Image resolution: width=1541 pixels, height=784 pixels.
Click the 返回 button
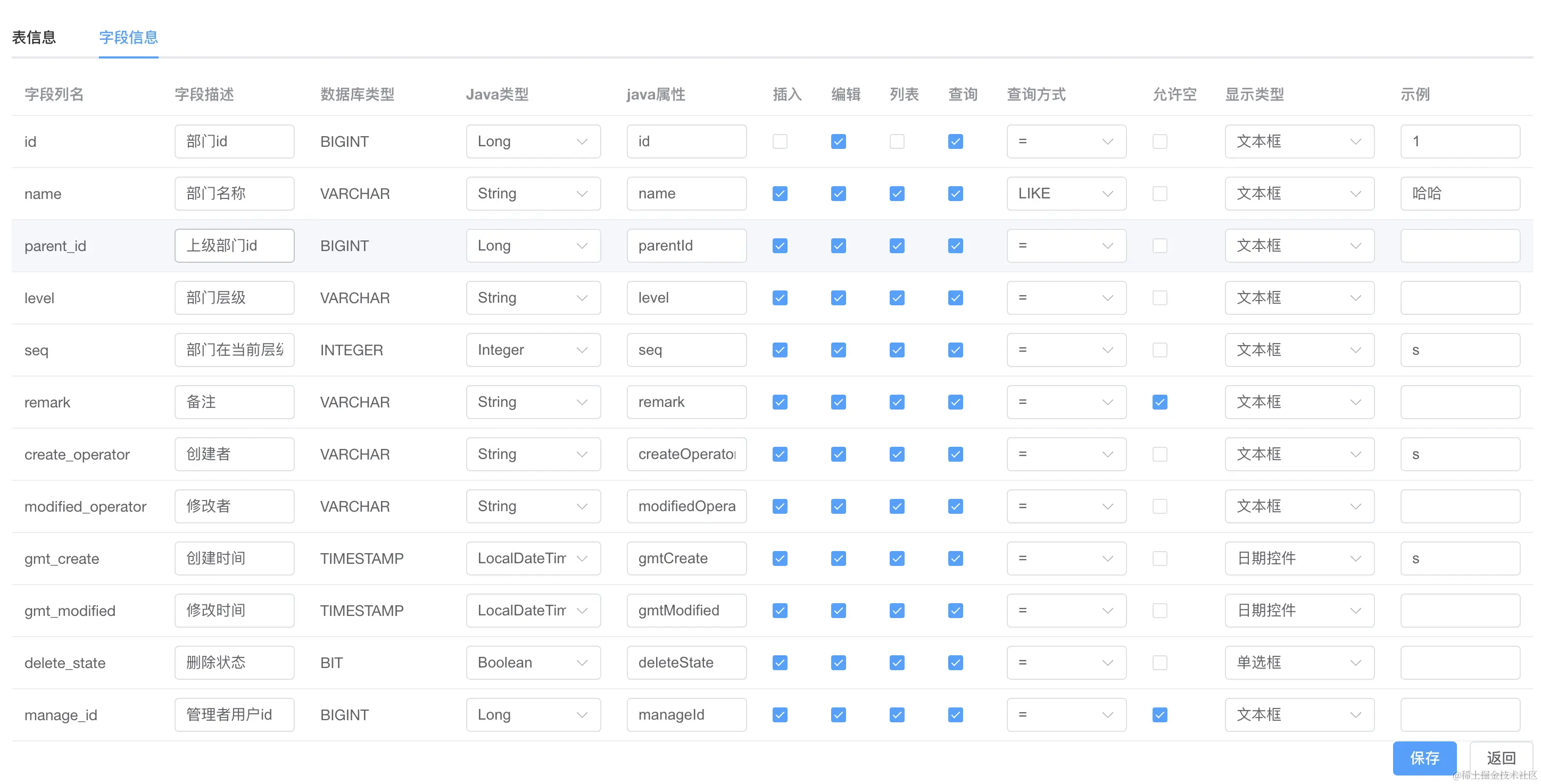tap(1501, 758)
